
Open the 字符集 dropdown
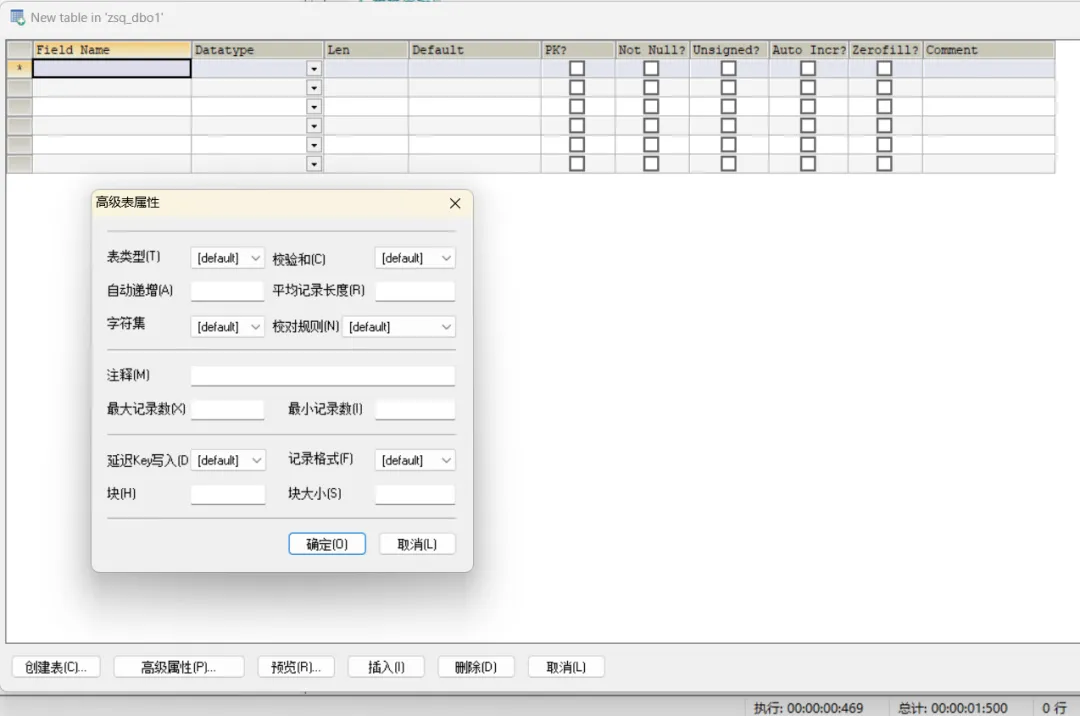(x=227, y=326)
